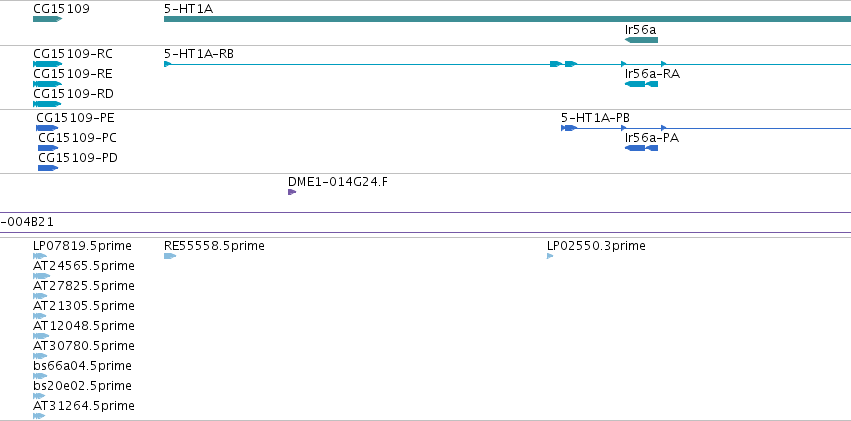Click the CG15109-RC transcript glyph
The image size is (851, 421).
point(48,64)
